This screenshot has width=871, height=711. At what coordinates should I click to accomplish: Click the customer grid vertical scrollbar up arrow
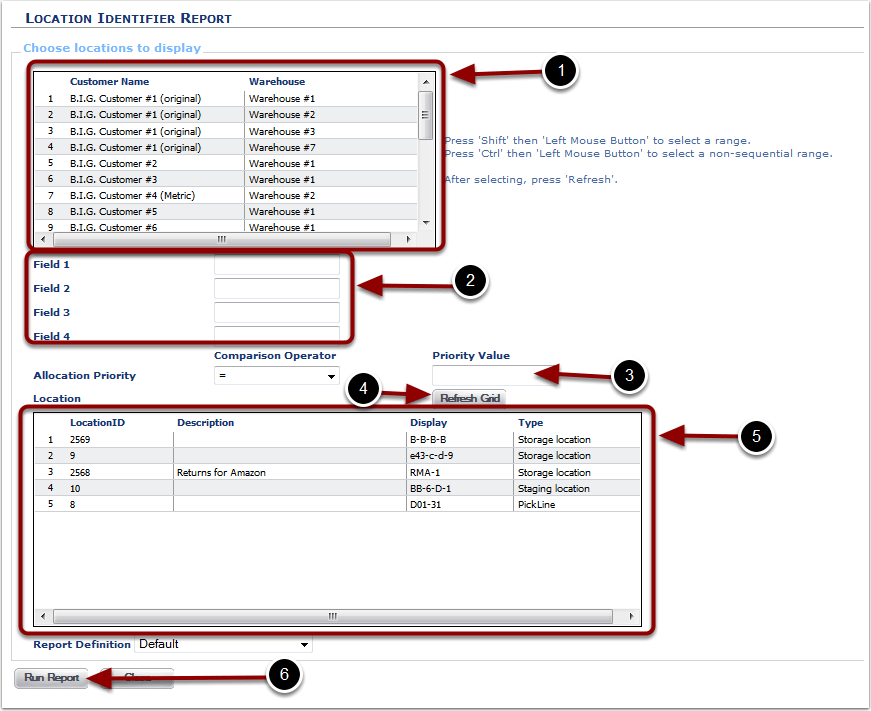(x=425, y=81)
